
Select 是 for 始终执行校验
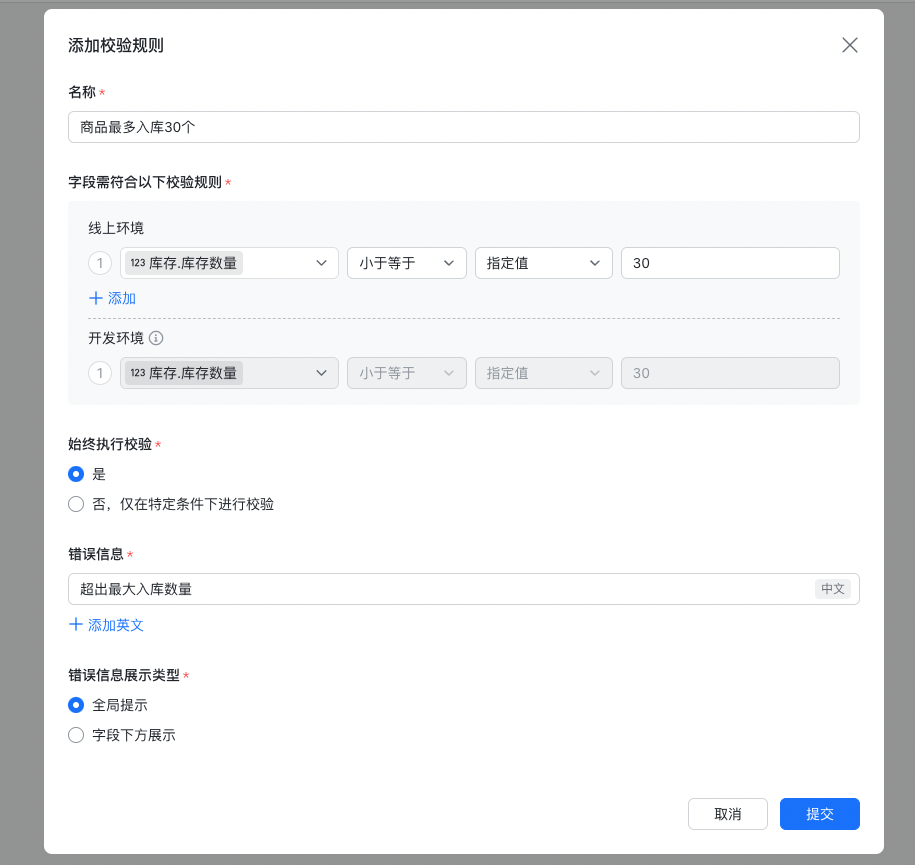pos(76,474)
